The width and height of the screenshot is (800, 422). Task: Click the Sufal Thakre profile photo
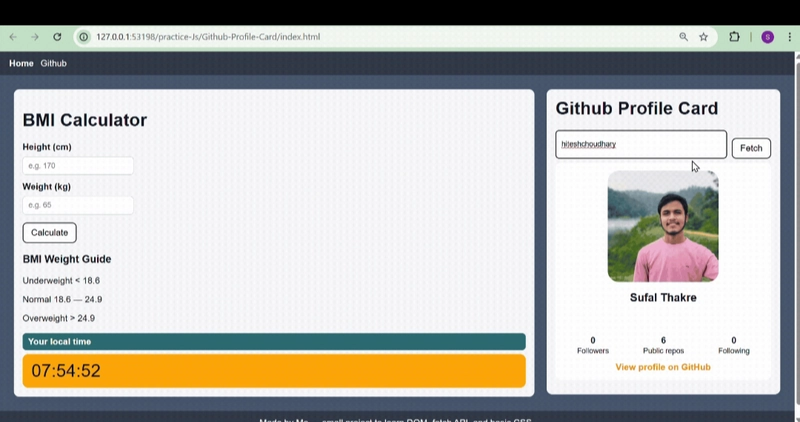tap(663, 226)
